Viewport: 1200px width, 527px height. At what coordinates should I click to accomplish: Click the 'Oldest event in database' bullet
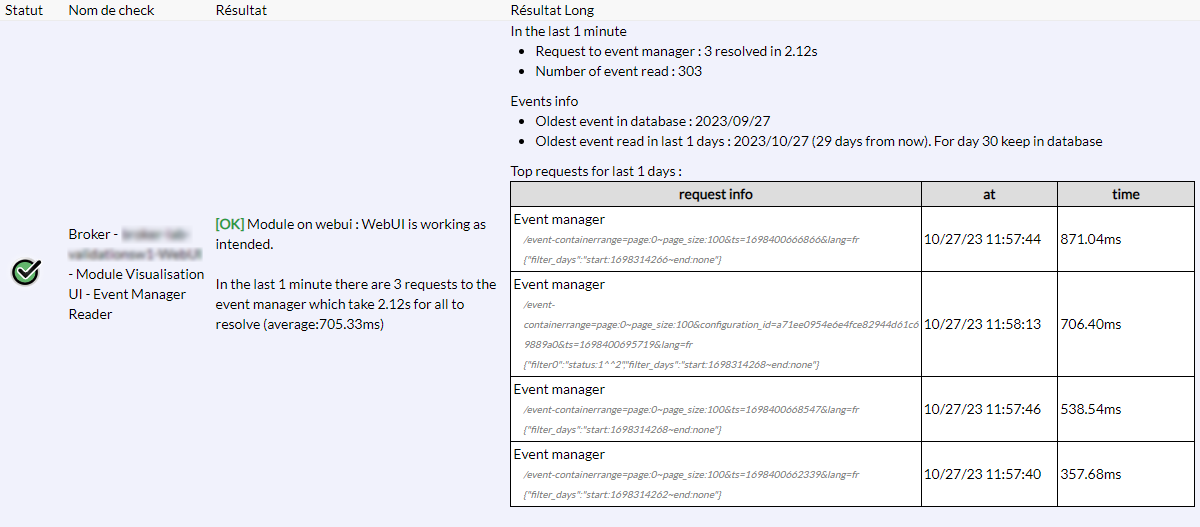click(x=653, y=121)
